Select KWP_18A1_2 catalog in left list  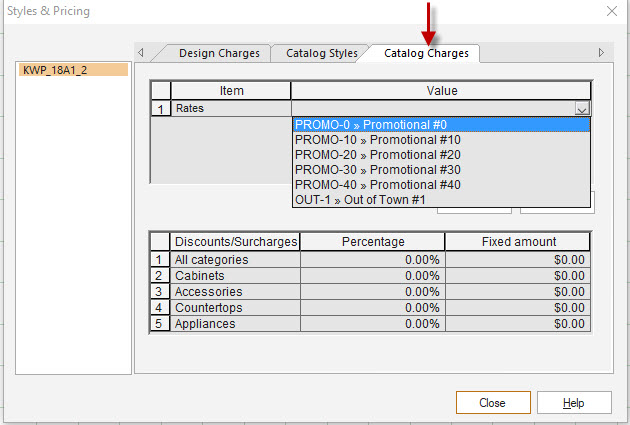coord(74,70)
